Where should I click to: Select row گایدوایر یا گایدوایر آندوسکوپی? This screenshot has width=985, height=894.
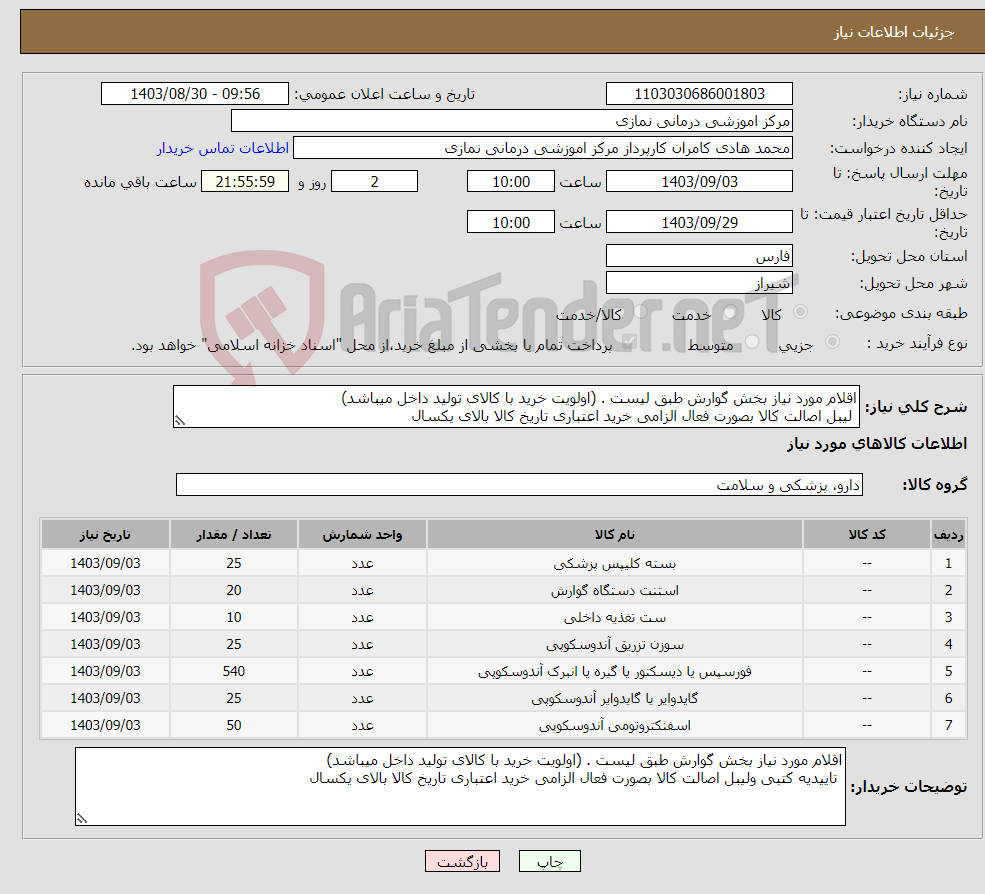point(503,698)
